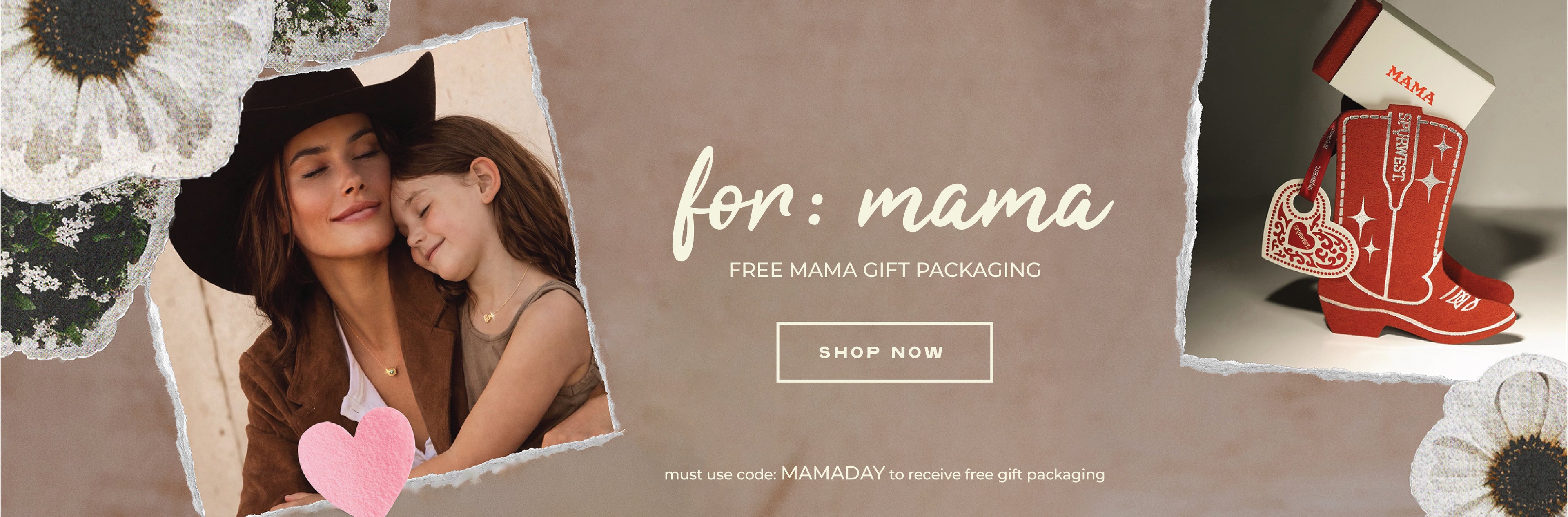Click 'must use code:' text
1568x517 pixels.
pos(720,474)
